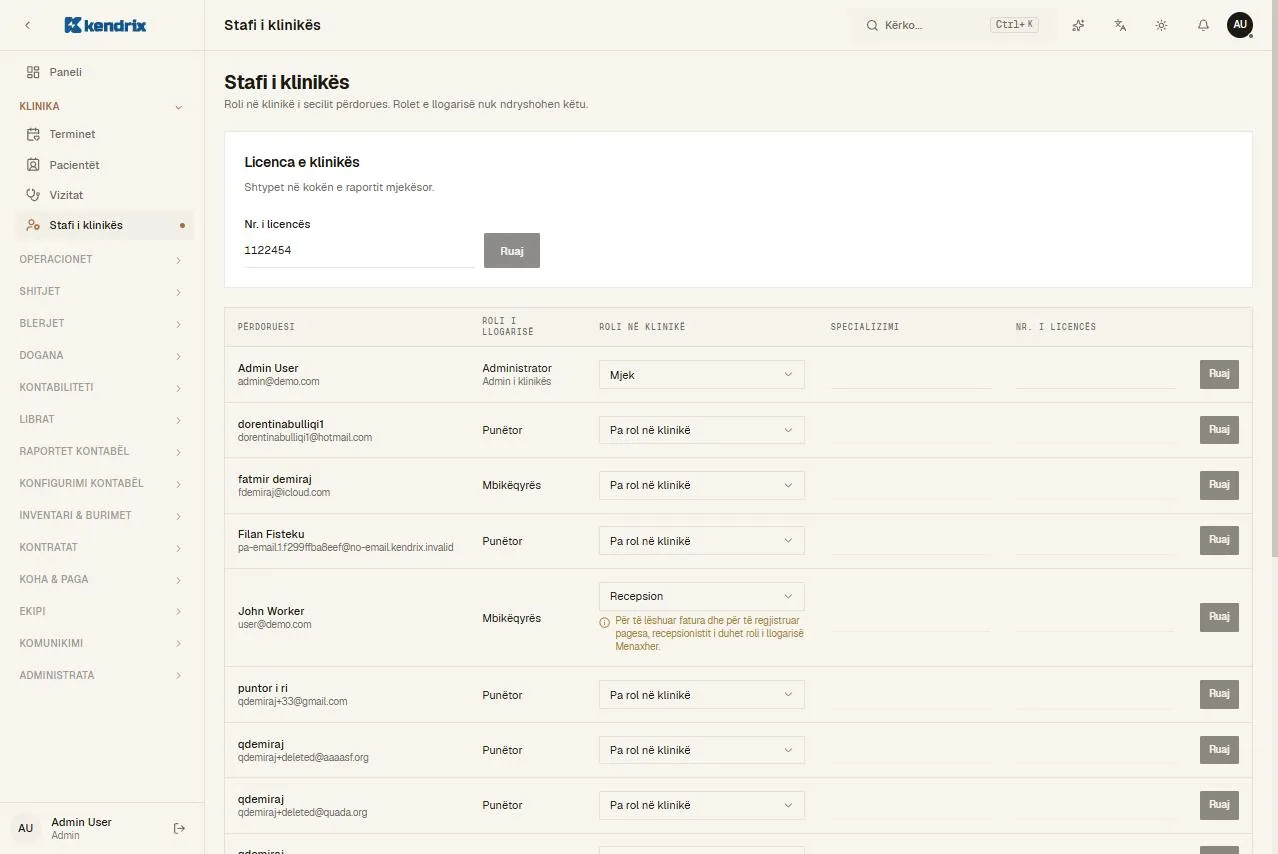Image resolution: width=1278 pixels, height=854 pixels.
Task: Expand the KONTABILITETI section
Action: (x=102, y=388)
